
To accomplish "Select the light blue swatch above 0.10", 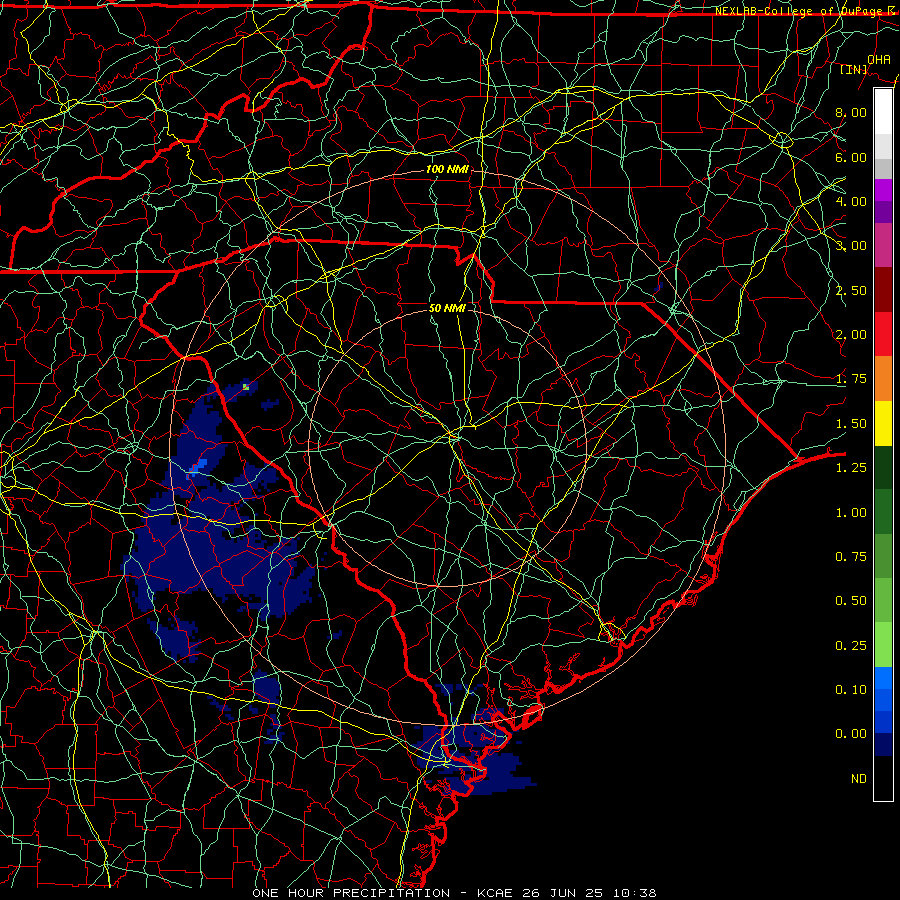I will point(883,678).
